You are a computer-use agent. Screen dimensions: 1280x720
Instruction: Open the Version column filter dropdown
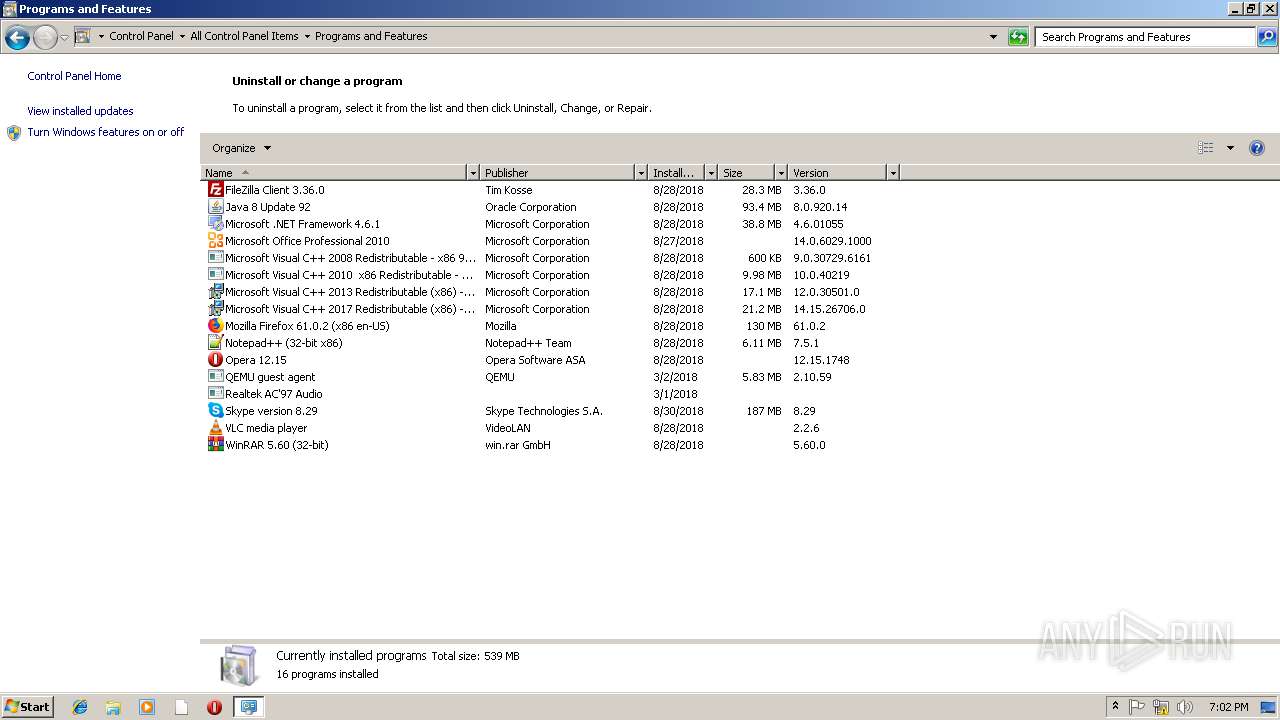click(x=893, y=173)
